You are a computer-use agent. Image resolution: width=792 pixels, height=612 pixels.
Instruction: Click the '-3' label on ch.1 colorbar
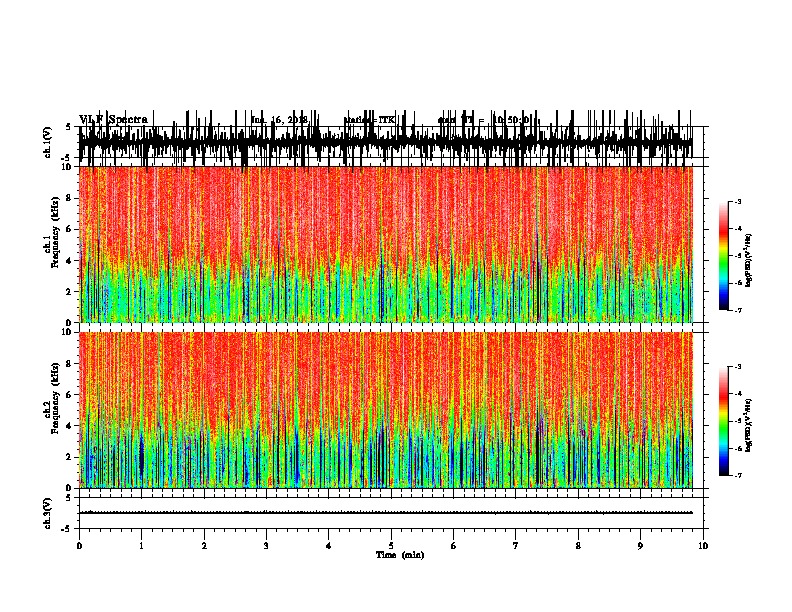737,202
